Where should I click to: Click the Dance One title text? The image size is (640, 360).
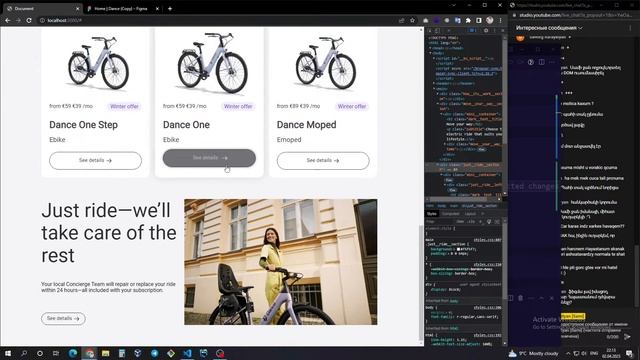coord(186,125)
